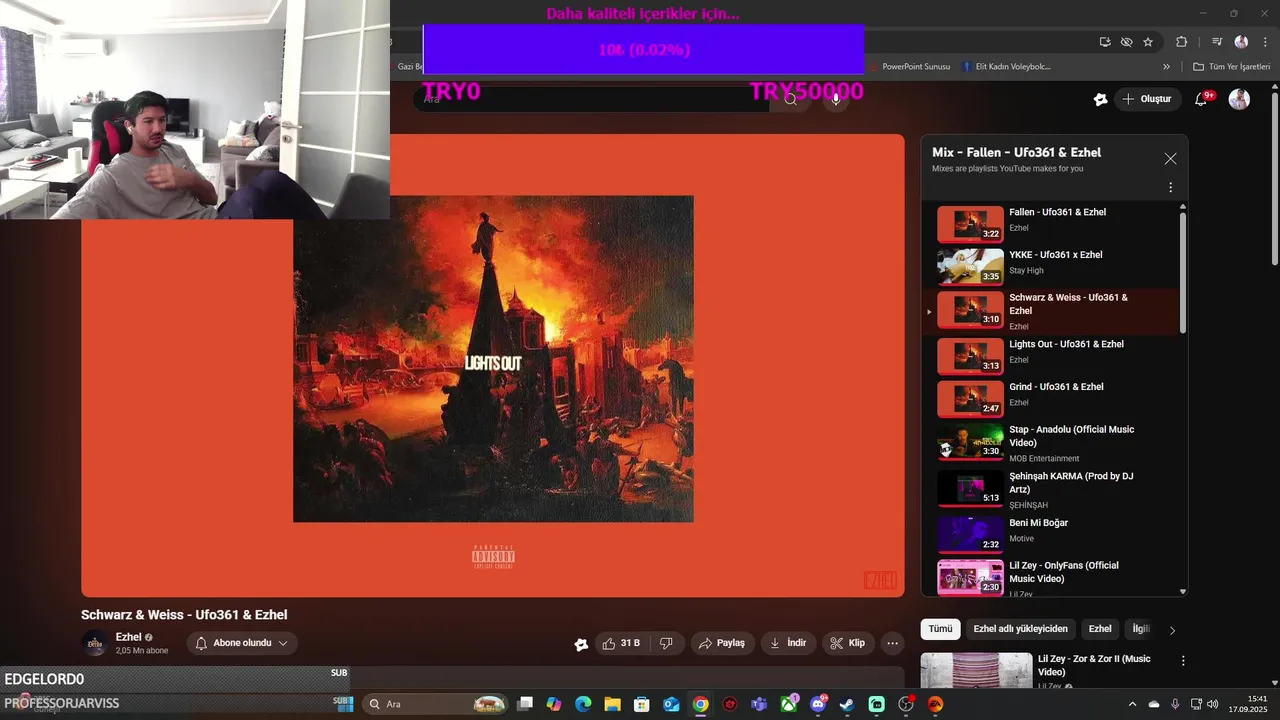Viewport: 1280px width, 720px height.
Task: Play Lil Zey - OnlyFans playlist item
Action: click(1052, 577)
